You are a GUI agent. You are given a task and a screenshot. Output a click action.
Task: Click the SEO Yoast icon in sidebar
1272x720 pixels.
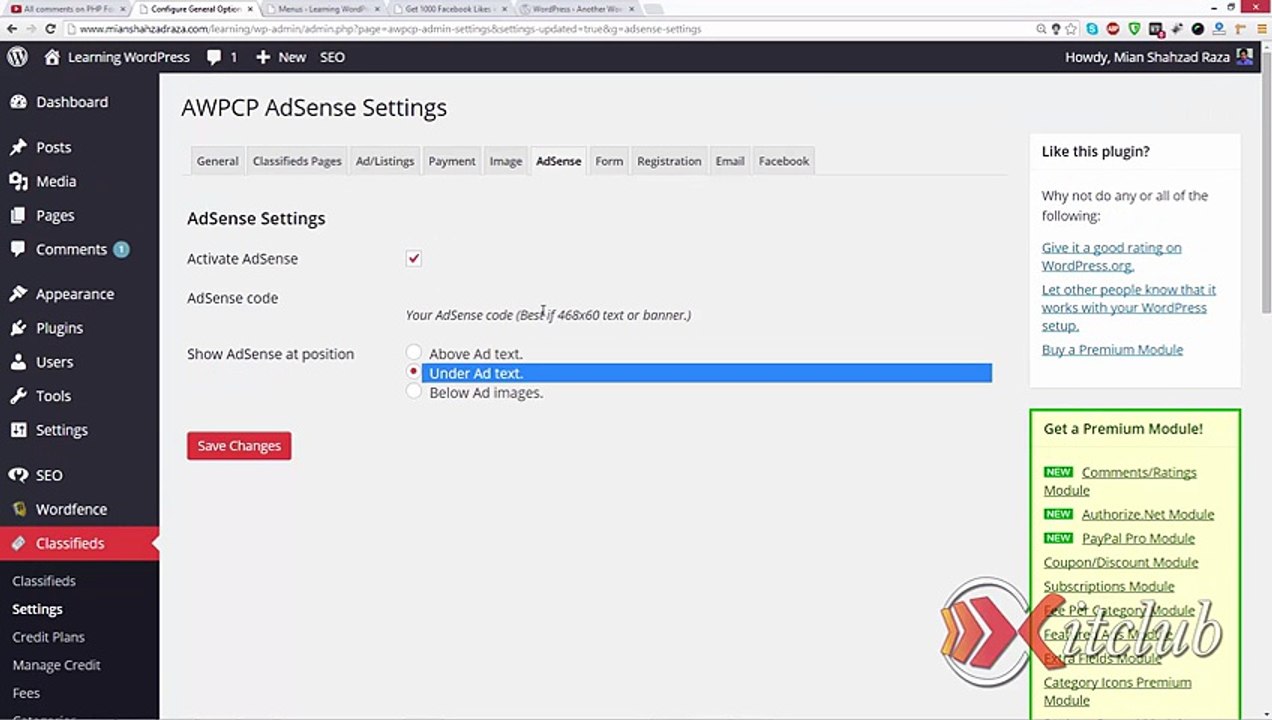point(18,475)
